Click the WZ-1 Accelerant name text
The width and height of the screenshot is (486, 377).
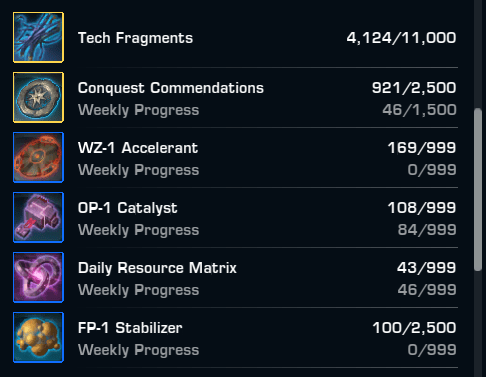click(x=138, y=148)
